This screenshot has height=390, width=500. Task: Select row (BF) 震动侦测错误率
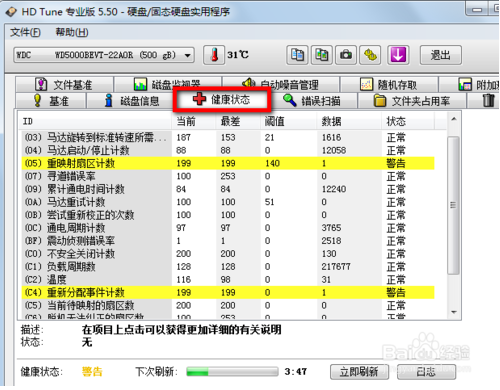point(228,241)
